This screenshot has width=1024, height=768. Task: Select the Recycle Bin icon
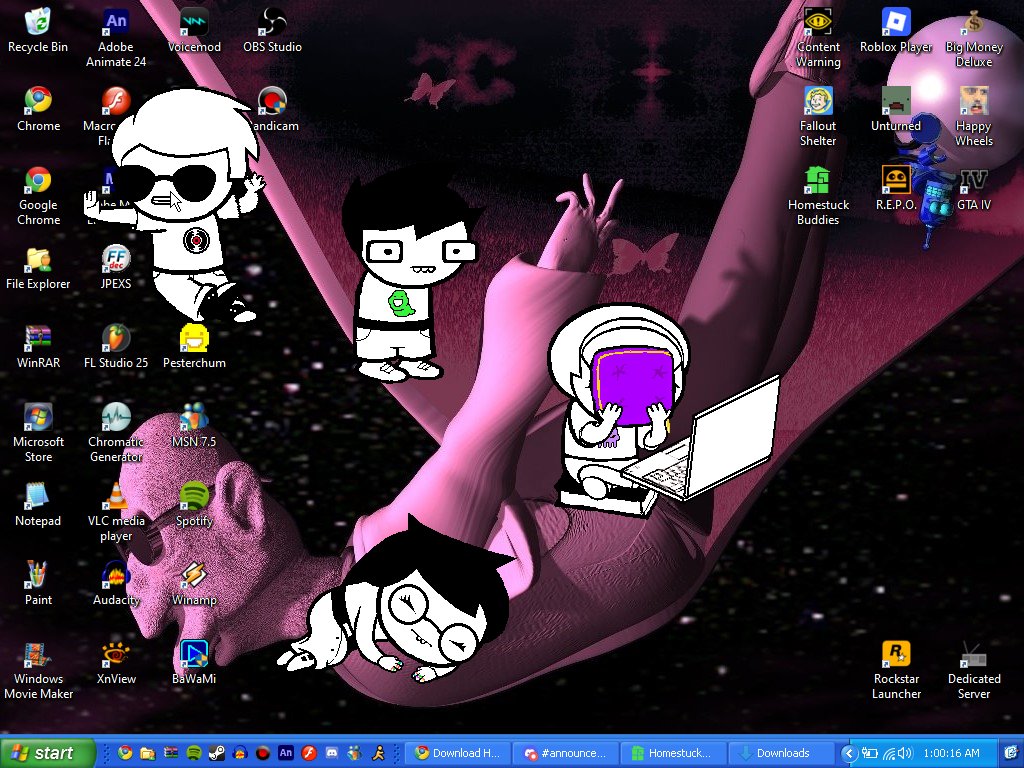(x=38, y=30)
